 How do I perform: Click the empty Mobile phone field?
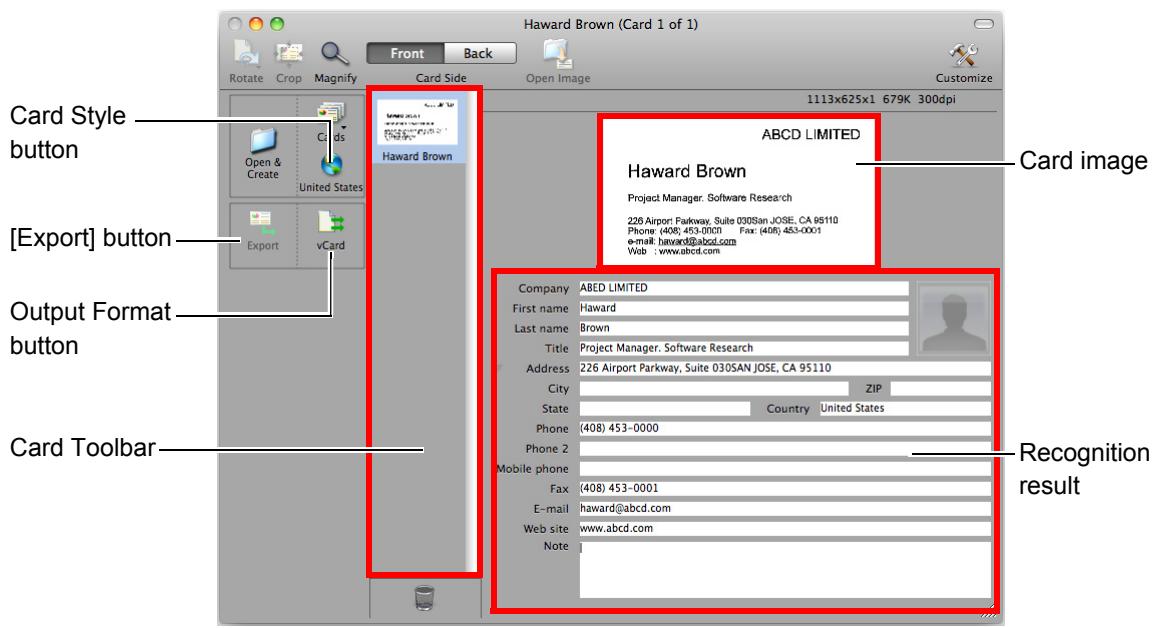tap(784, 469)
